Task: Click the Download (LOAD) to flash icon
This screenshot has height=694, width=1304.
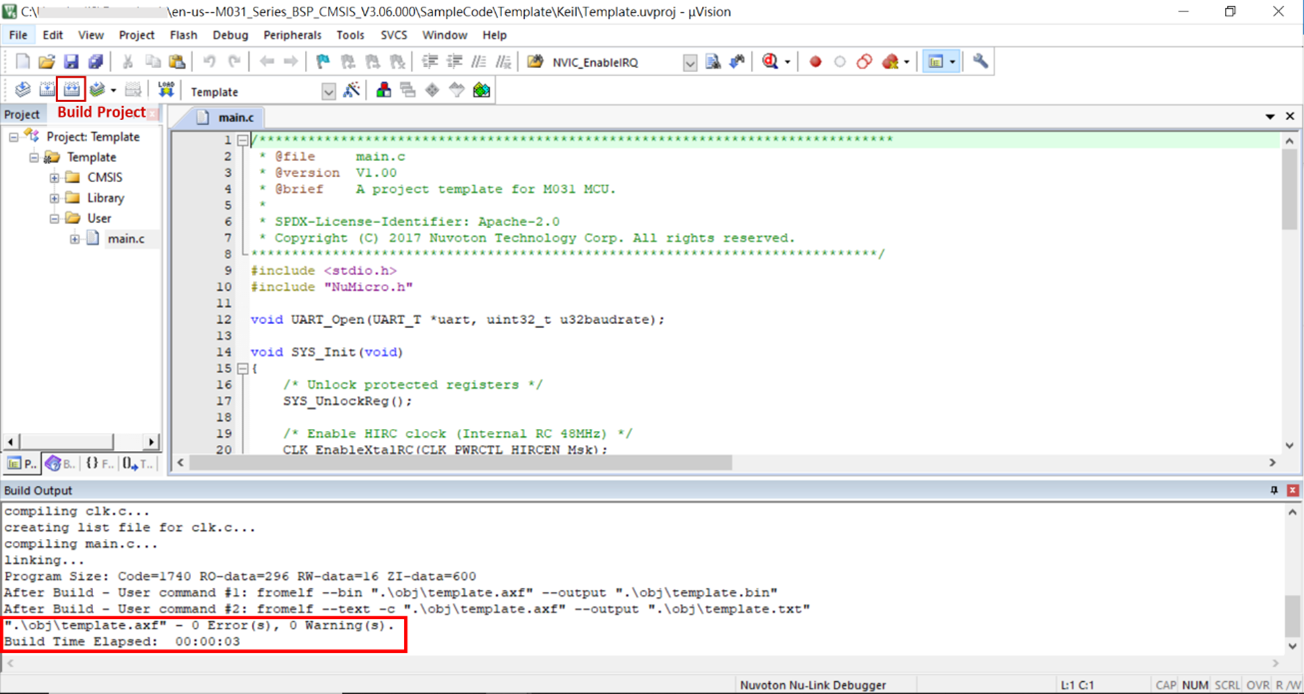Action: [166, 90]
